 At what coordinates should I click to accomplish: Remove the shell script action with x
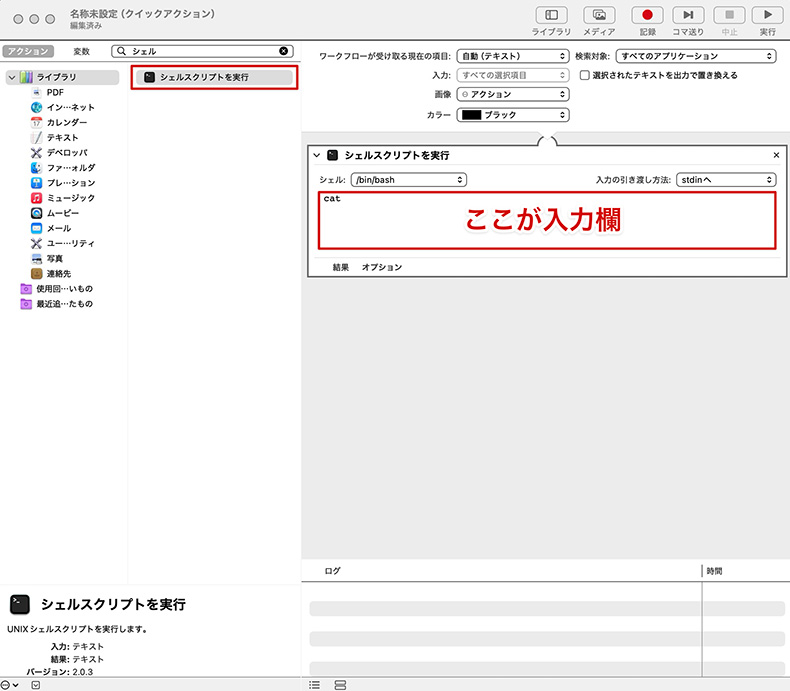point(776,155)
